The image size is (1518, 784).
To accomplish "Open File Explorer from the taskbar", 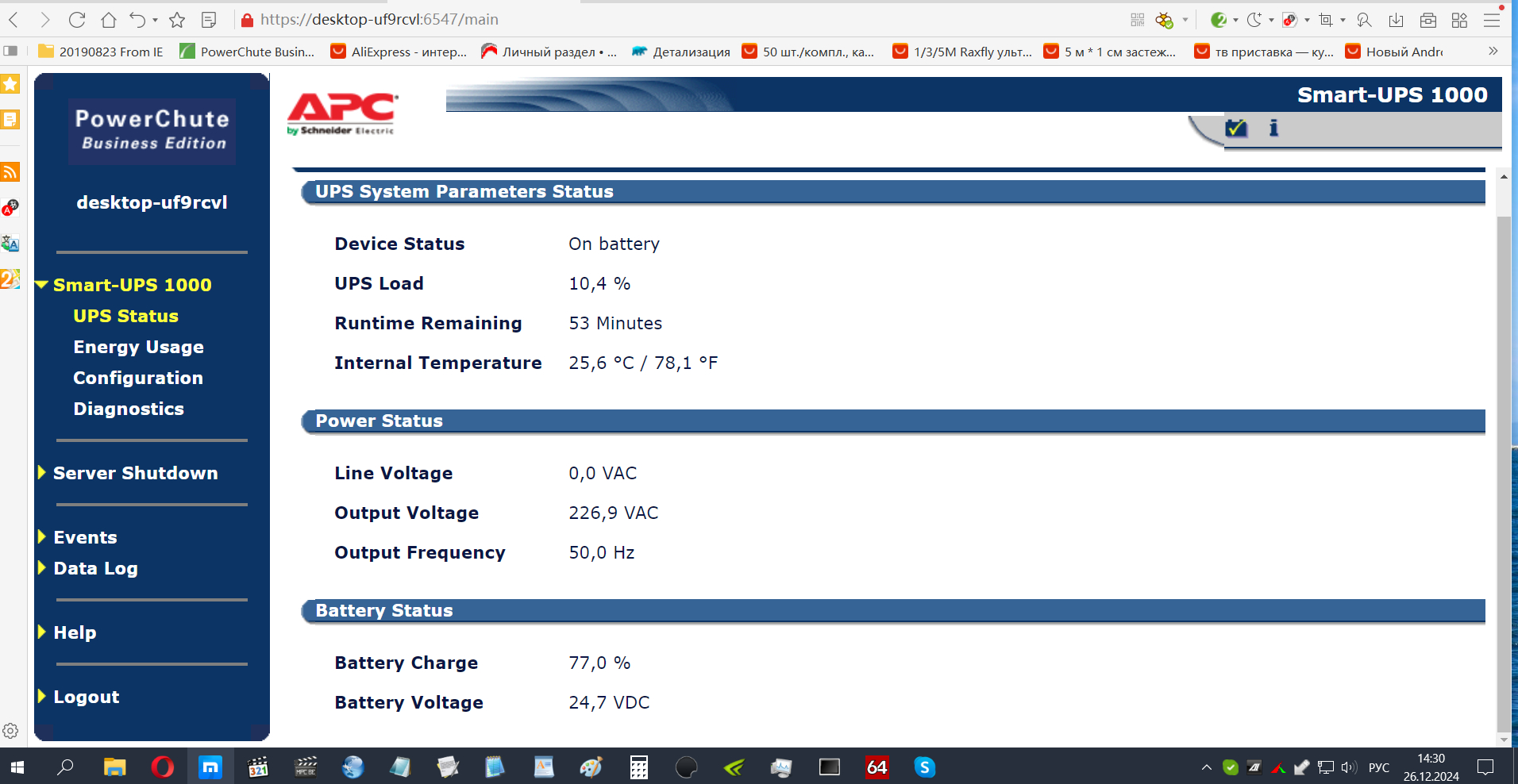I will click(115, 767).
